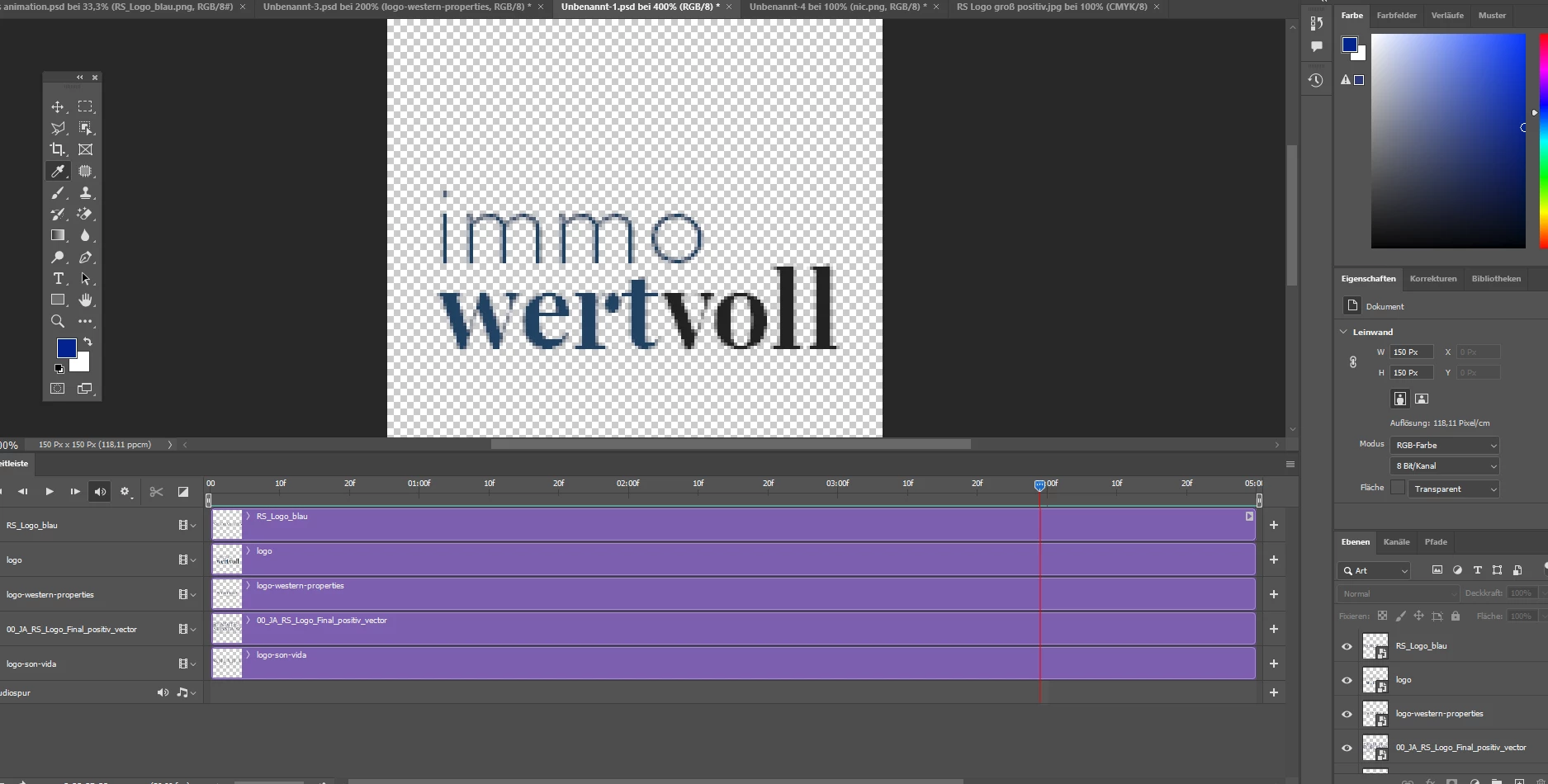Play the timeline animation
The height and width of the screenshot is (784, 1548).
[50, 492]
